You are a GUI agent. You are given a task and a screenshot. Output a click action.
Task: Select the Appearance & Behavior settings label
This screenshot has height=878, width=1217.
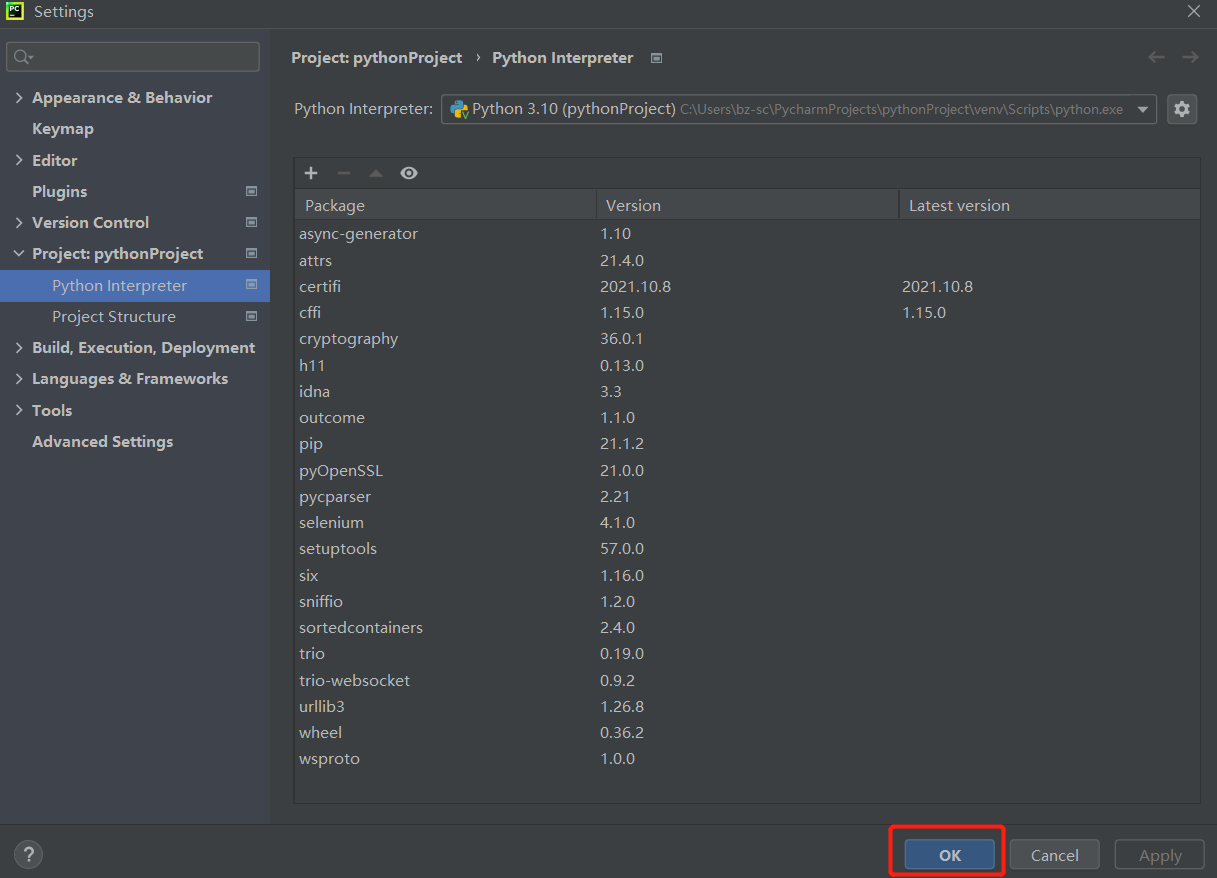pos(122,97)
